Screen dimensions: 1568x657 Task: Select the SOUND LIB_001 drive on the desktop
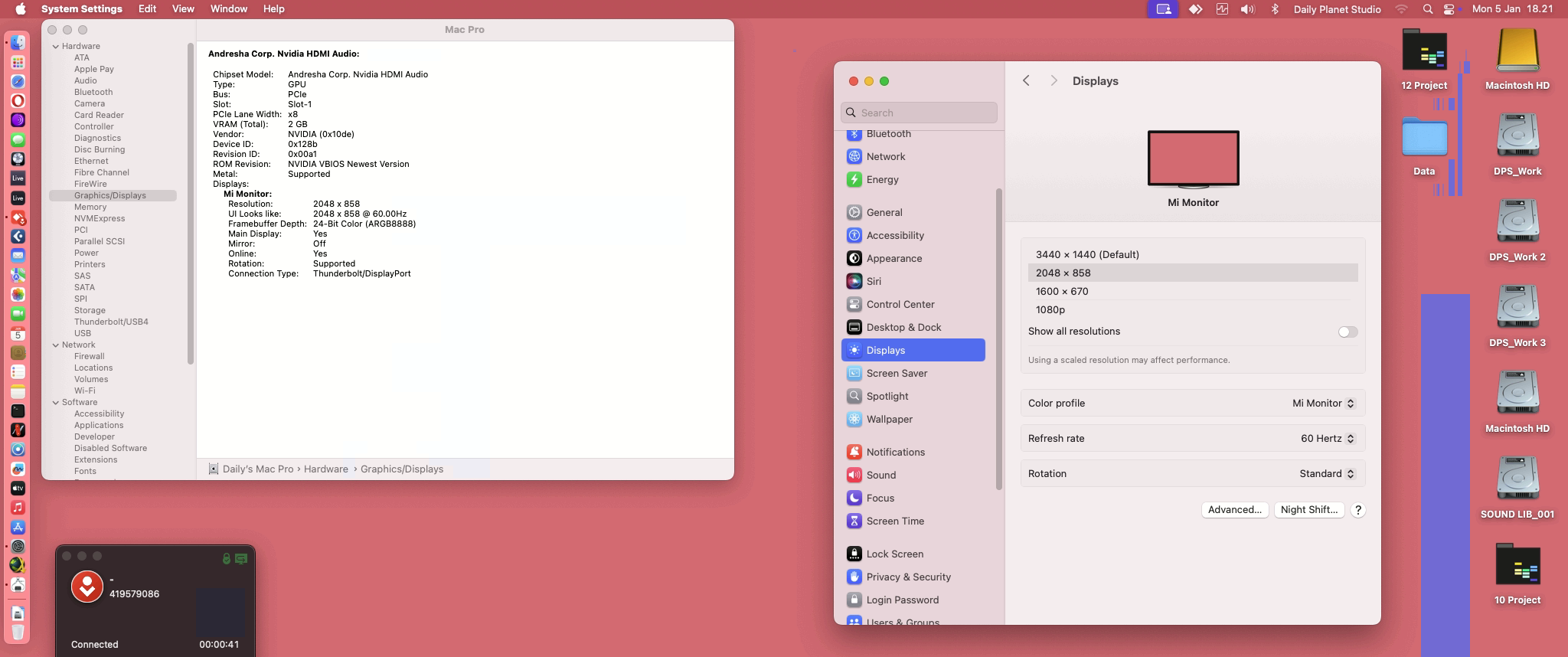click(x=1517, y=478)
